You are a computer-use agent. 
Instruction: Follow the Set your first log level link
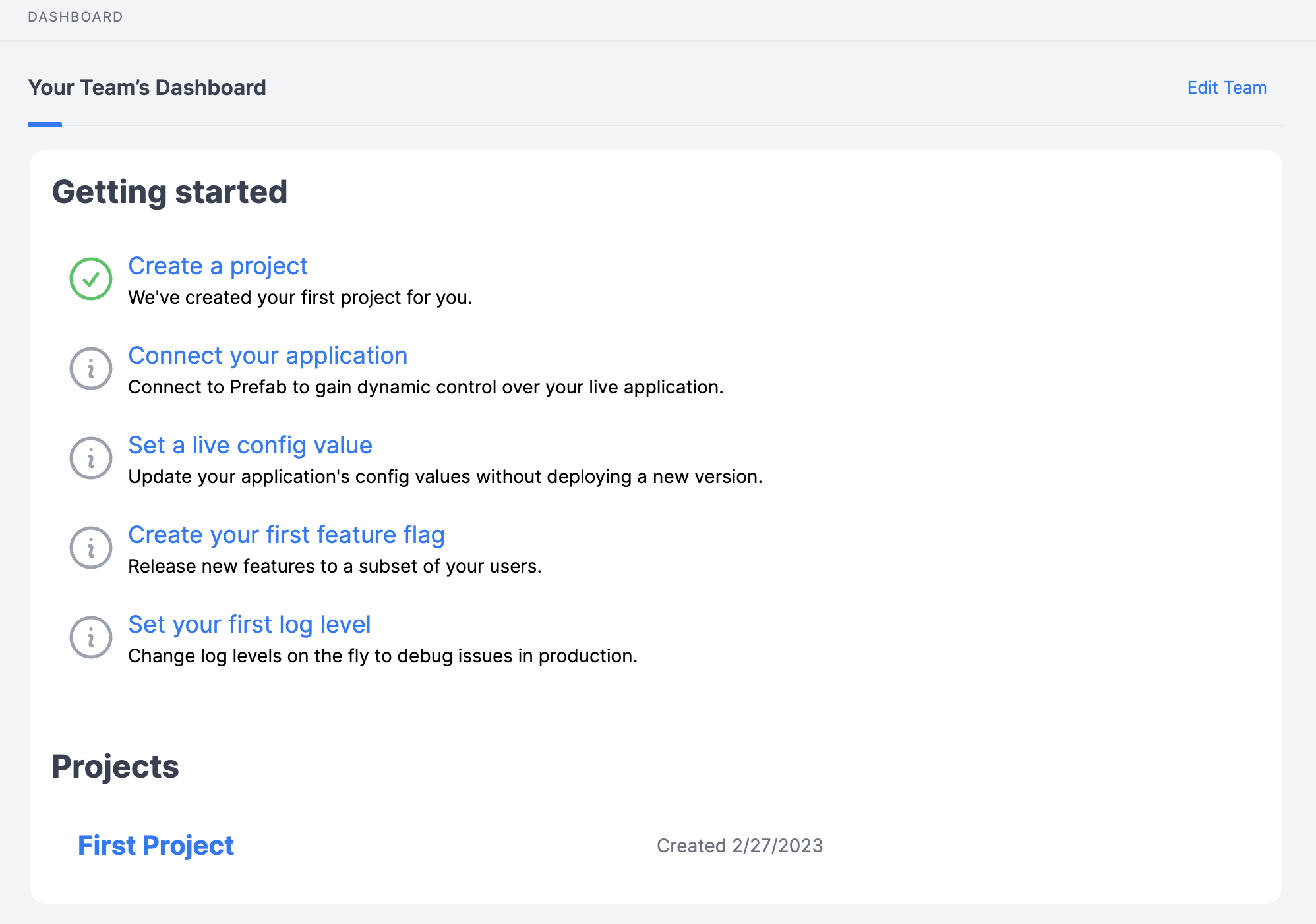[x=249, y=624]
